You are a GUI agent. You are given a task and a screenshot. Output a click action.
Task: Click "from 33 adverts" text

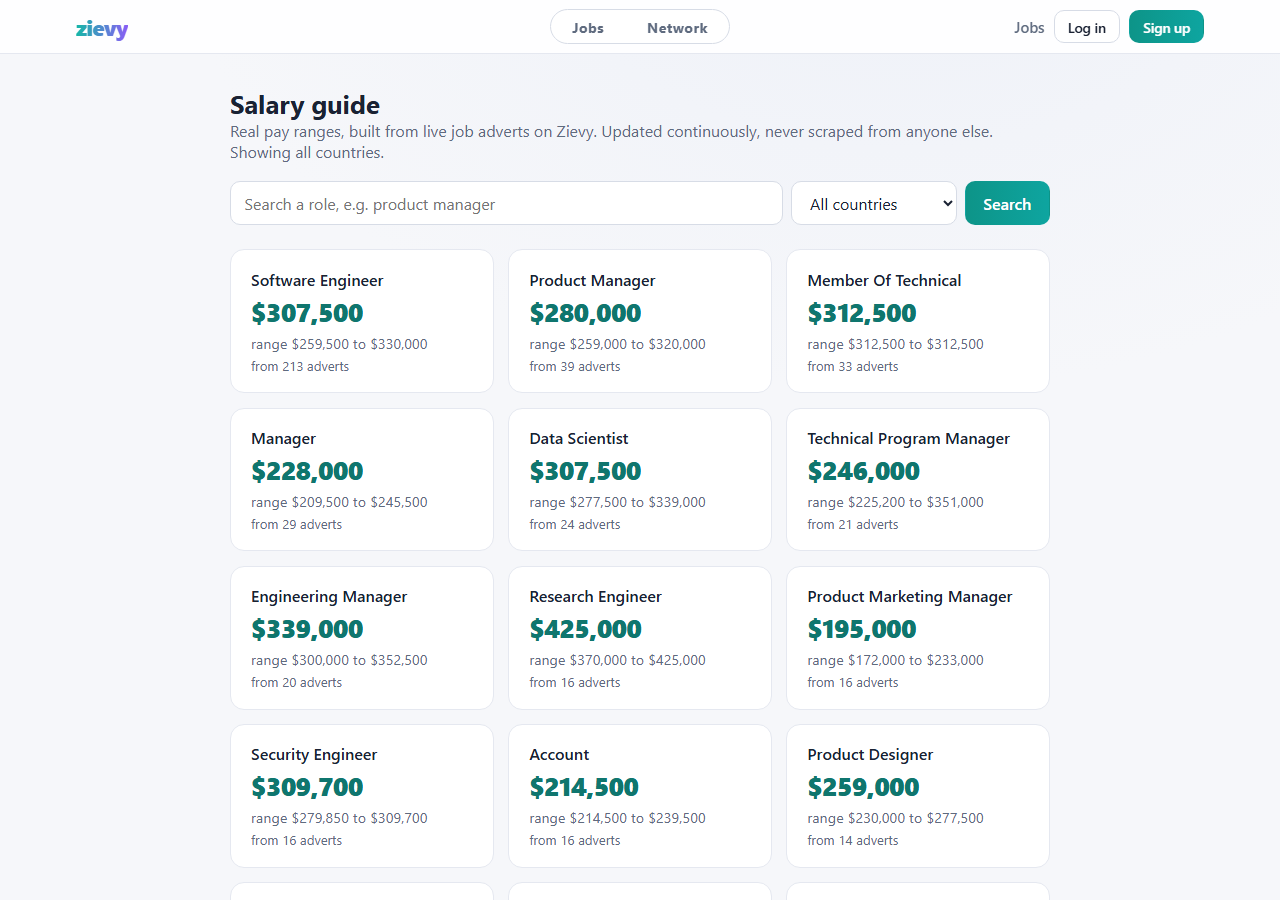(x=853, y=367)
